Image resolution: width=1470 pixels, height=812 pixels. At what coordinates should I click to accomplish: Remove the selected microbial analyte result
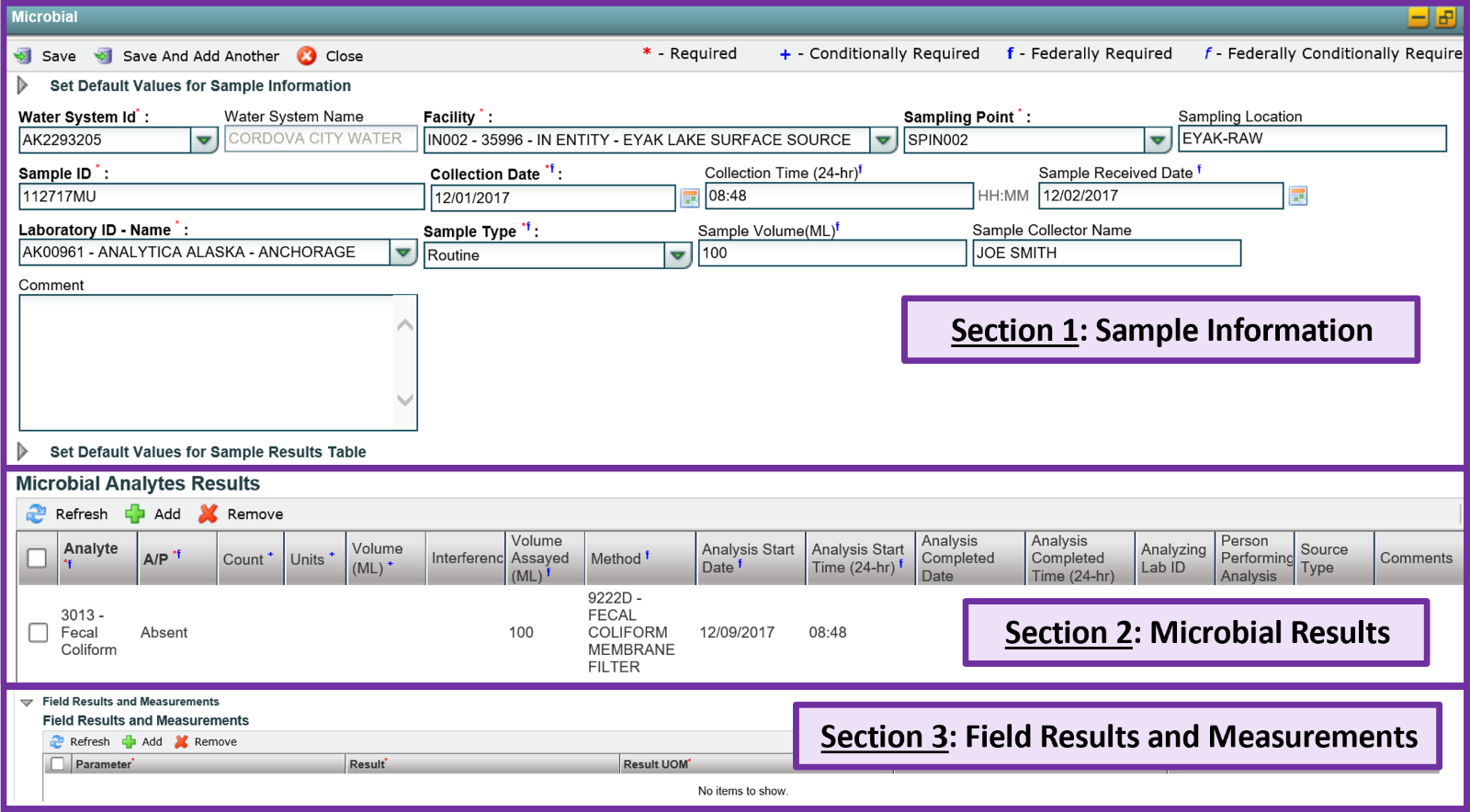pyautogui.click(x=209, y=514)
